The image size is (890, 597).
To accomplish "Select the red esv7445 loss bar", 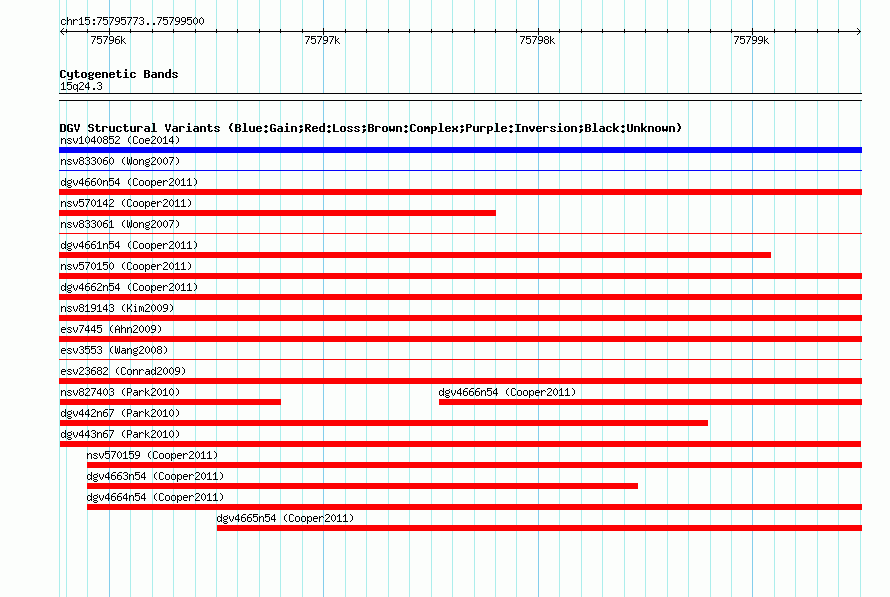I will pos(460,339).
